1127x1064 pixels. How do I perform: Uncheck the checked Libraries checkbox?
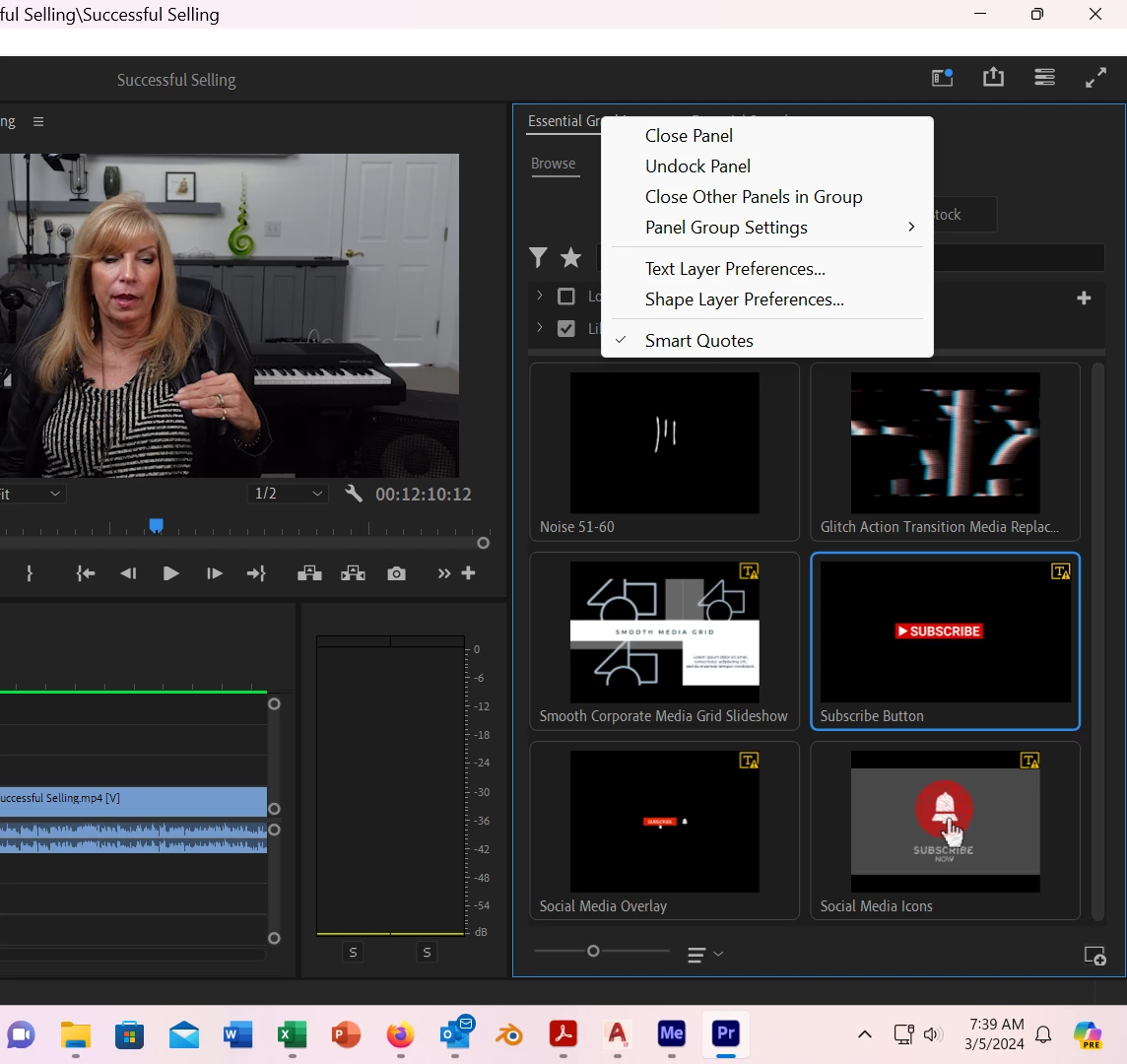(x=566, y=328)
